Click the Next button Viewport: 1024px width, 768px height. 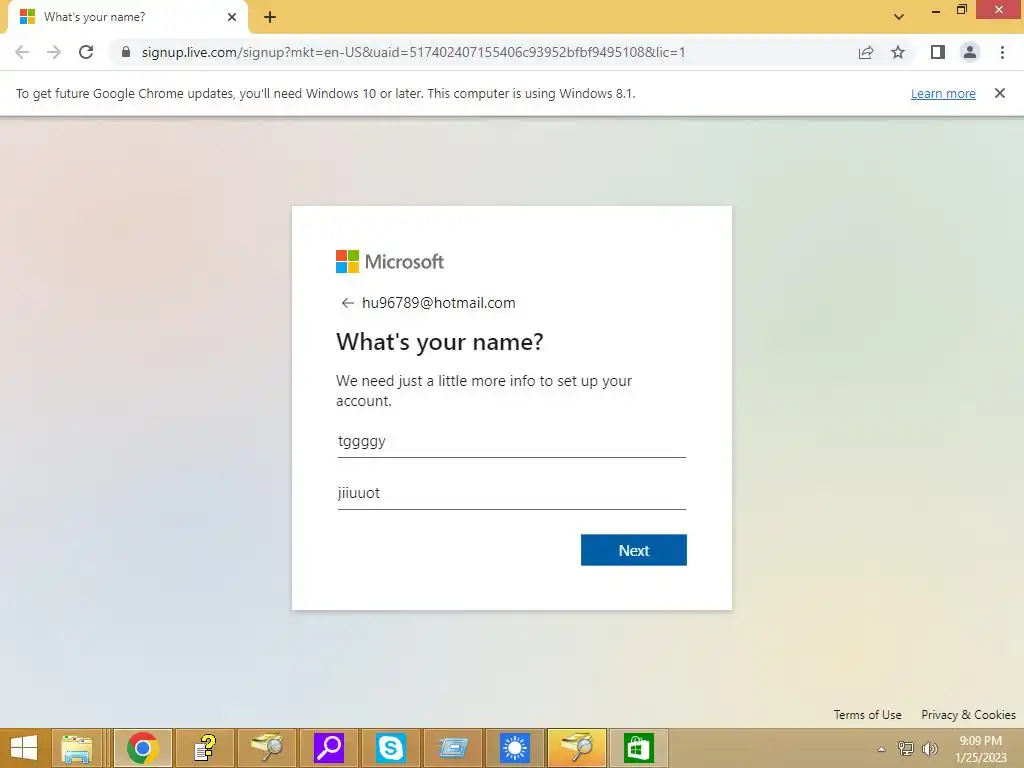pos(633,550)
